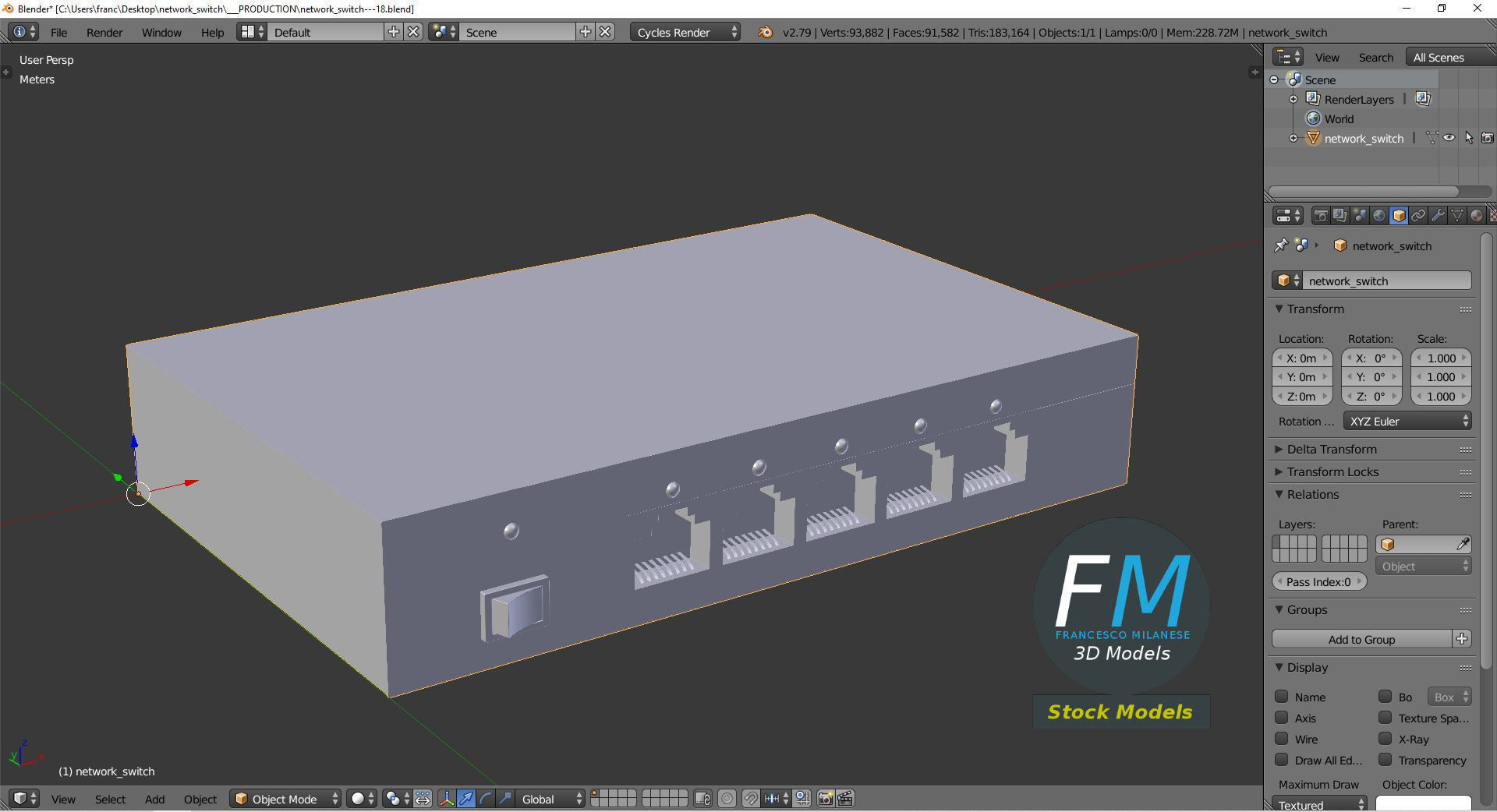Click the OpenGL render image camera icon
Viewport: 1497px width, 812px height.
826,799
